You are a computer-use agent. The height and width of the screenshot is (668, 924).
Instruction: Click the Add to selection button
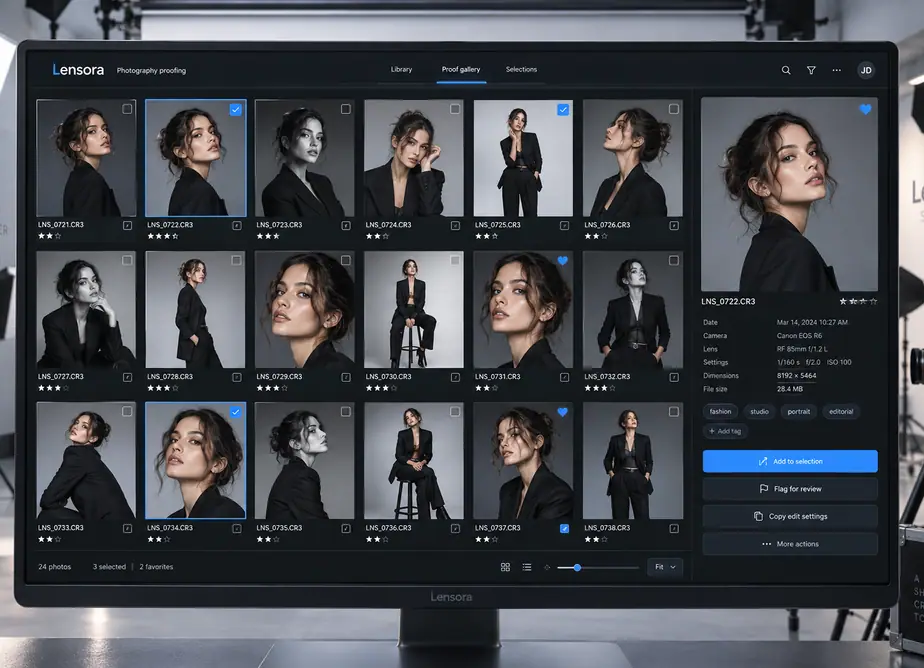coord(790,461)
